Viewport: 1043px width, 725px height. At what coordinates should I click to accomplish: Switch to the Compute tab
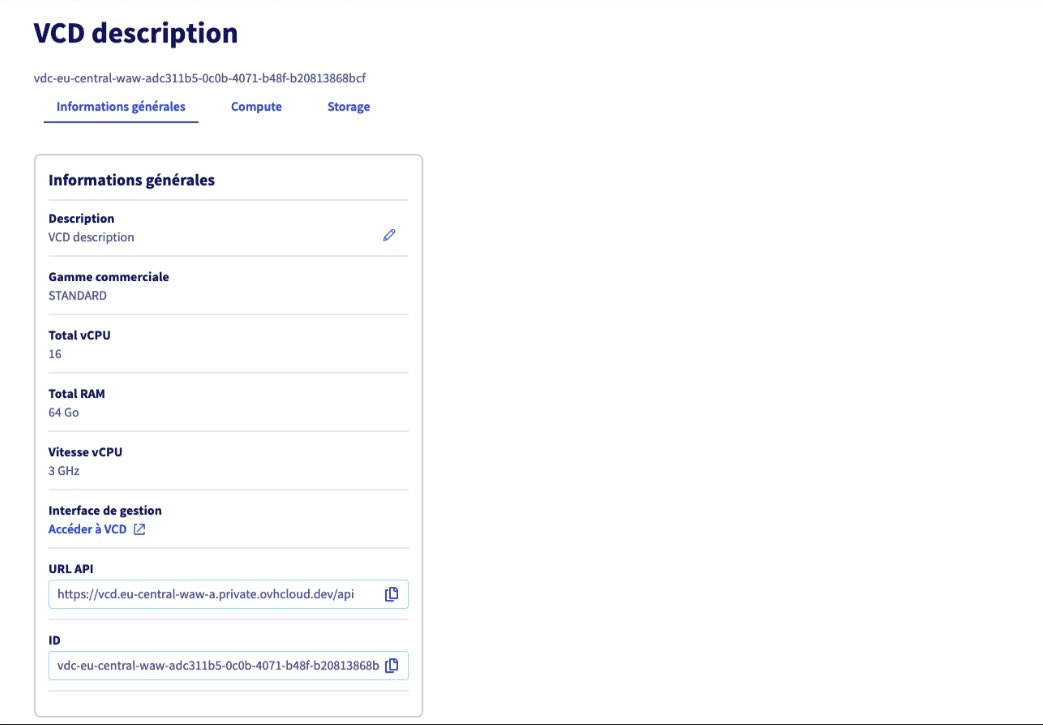coord(256,107)
